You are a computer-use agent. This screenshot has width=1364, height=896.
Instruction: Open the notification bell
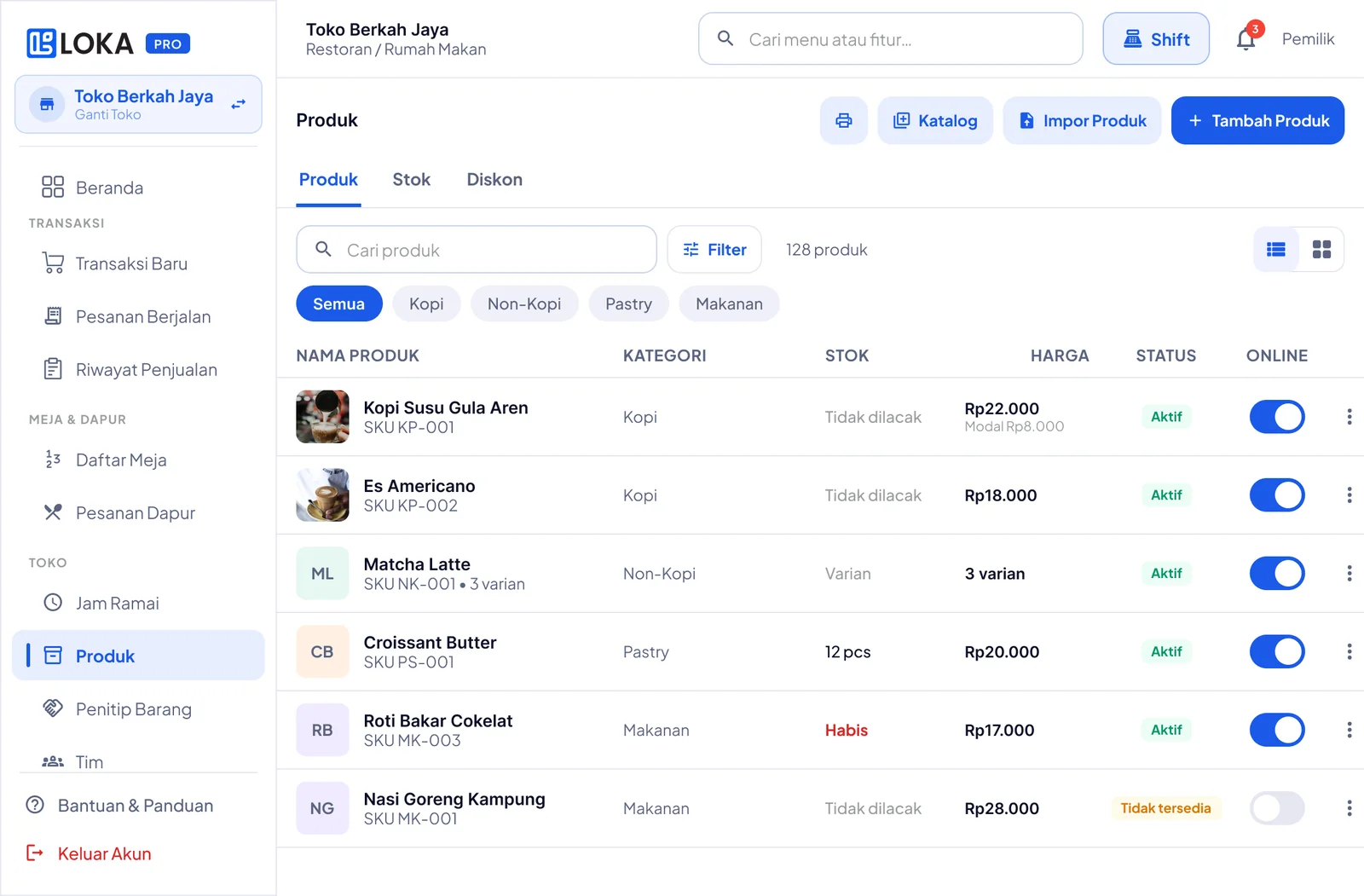click(x=1246, y=38)
